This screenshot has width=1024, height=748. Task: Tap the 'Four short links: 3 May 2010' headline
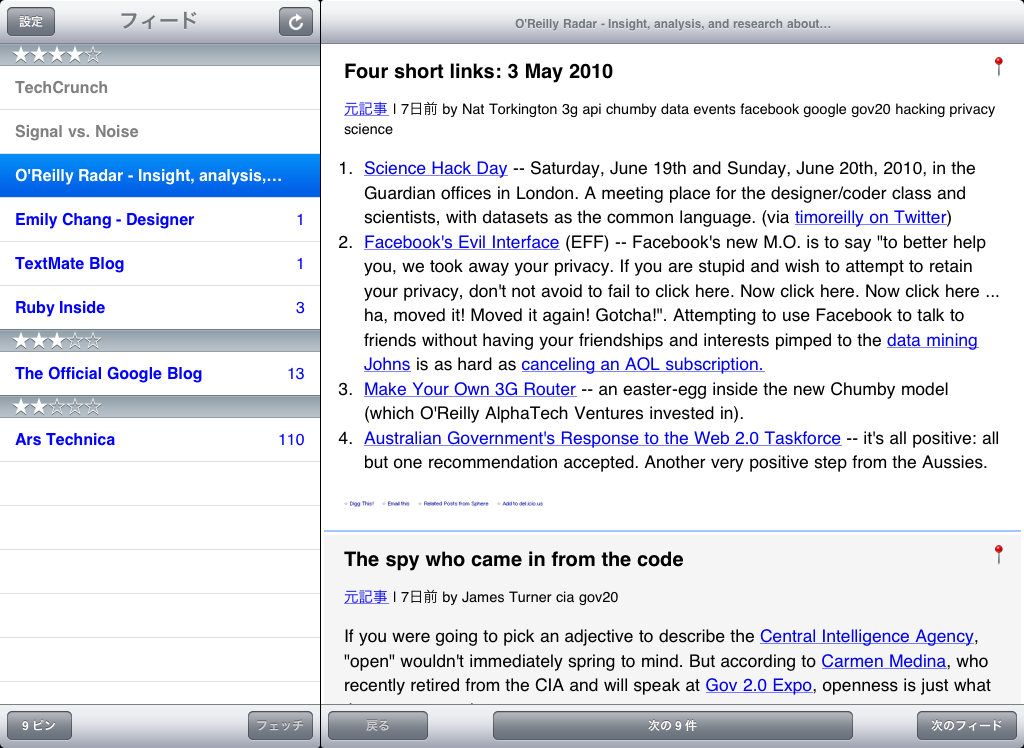pyautogui.click(x=479, y=71)
